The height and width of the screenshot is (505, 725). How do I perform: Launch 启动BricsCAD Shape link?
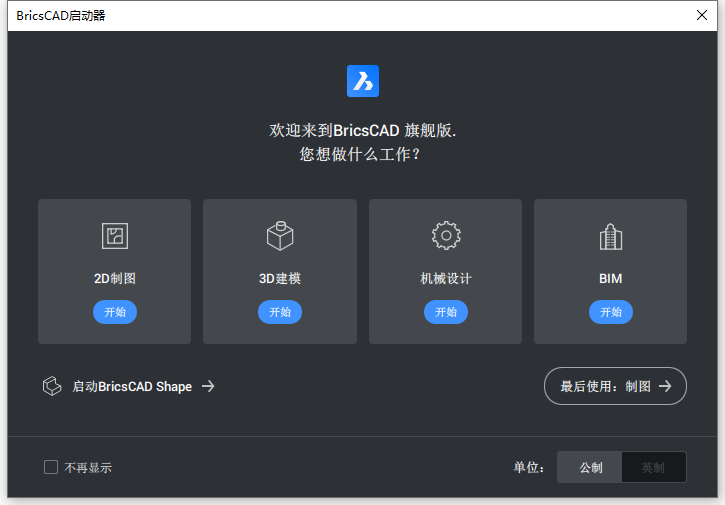(129, 386)
